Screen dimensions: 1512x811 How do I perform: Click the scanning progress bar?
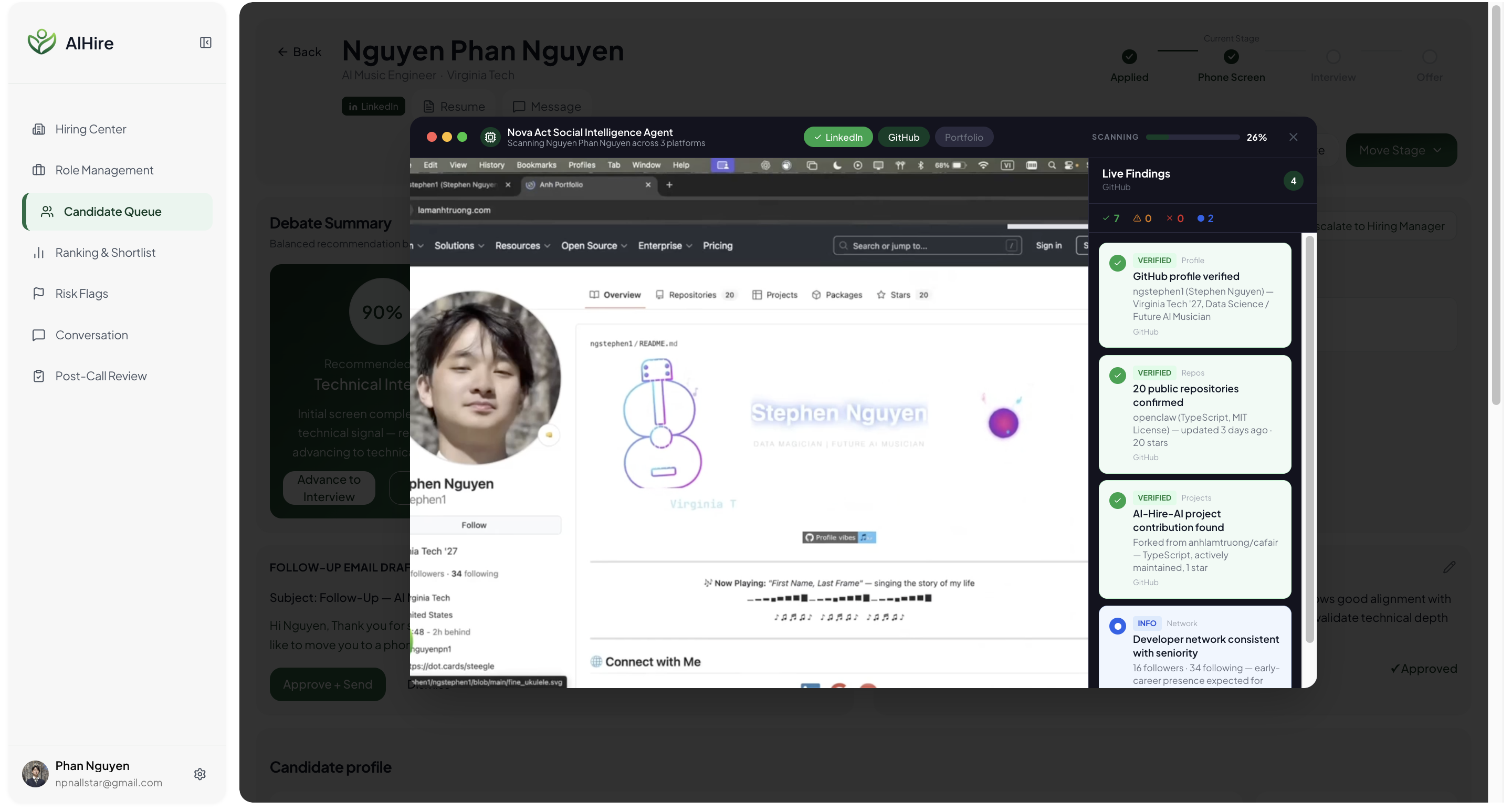click(1192, 137)
